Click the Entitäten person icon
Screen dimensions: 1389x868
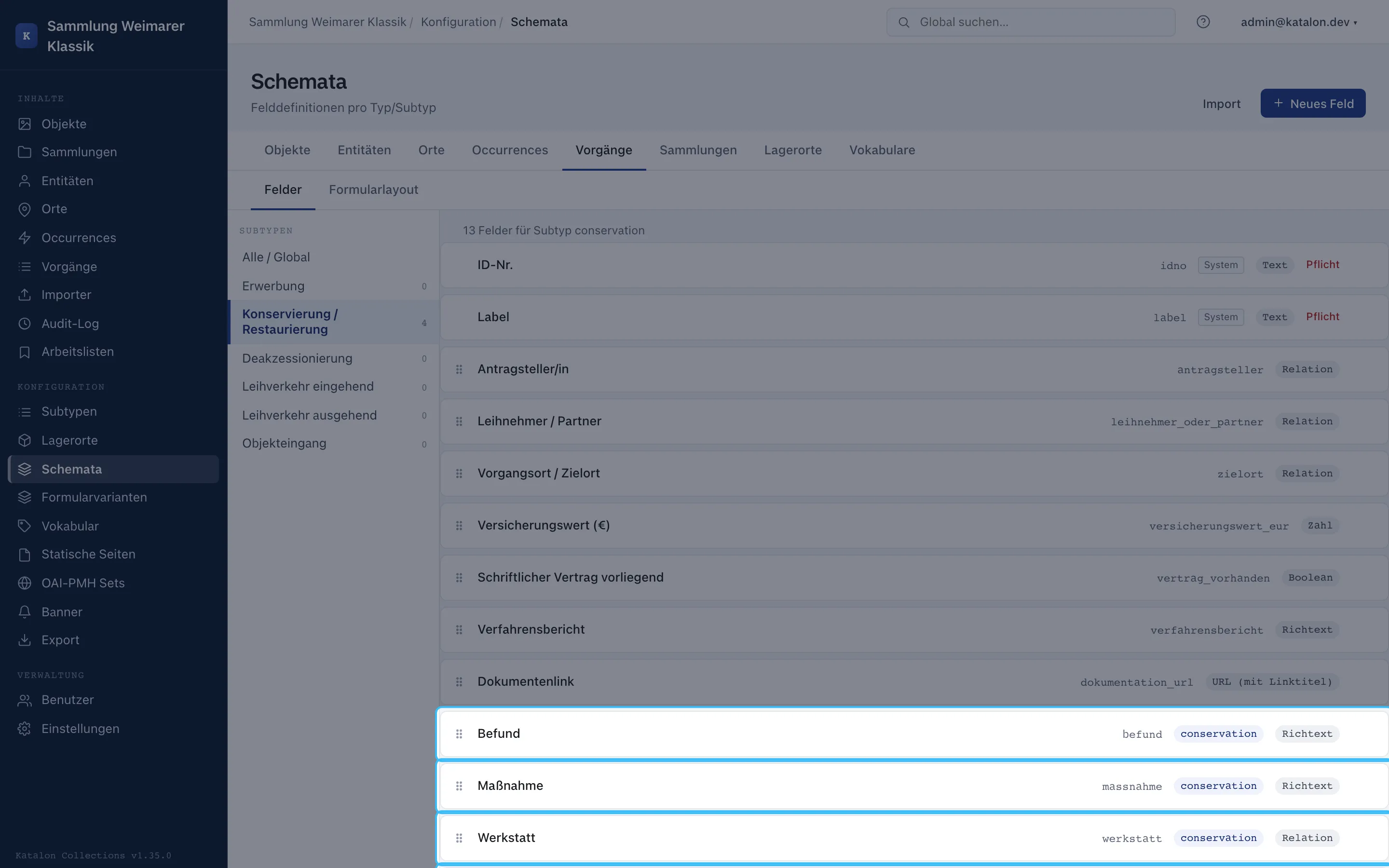(24, 181)
